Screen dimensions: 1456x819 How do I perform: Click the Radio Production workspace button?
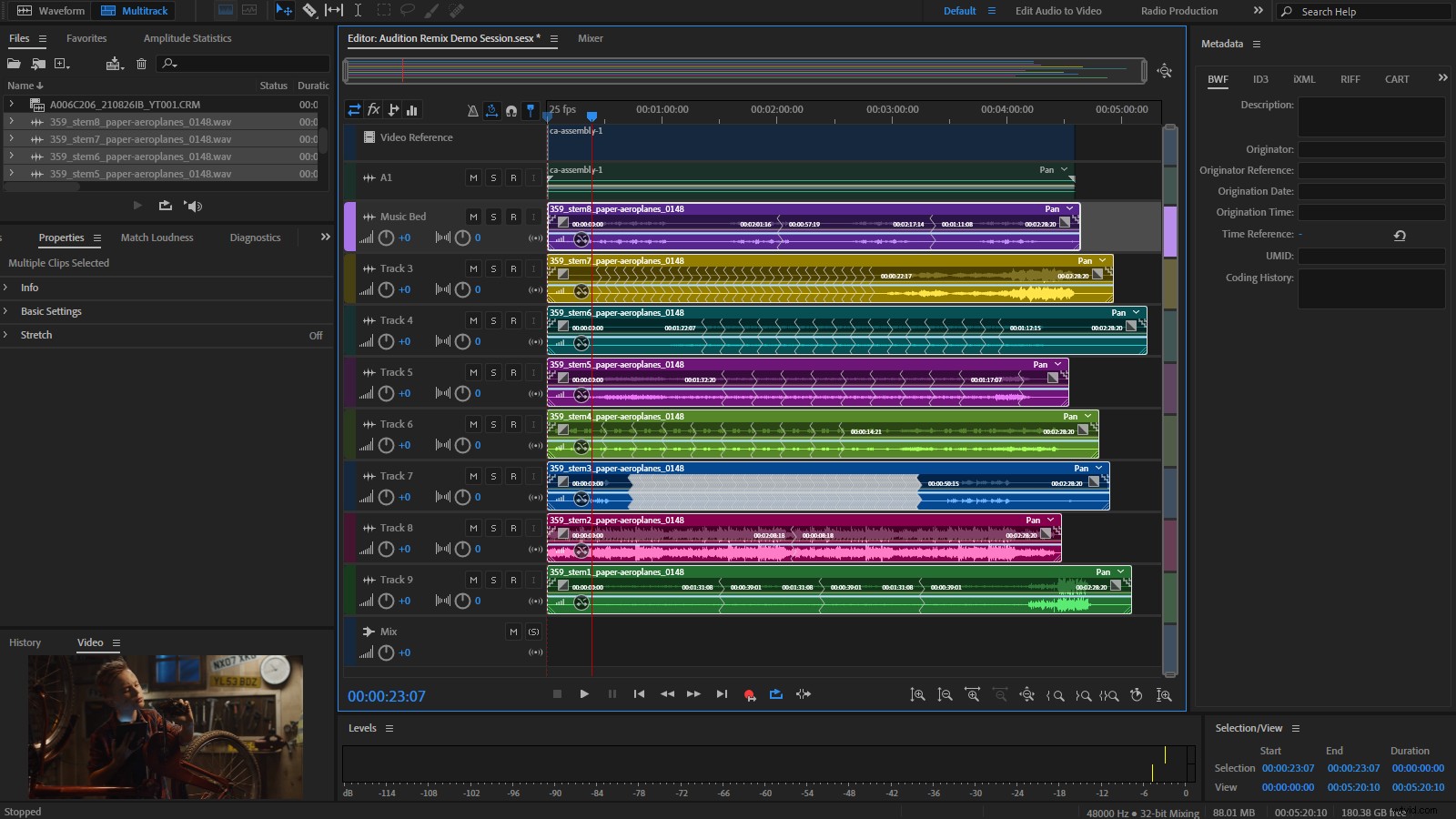(x=1178, y=10)
